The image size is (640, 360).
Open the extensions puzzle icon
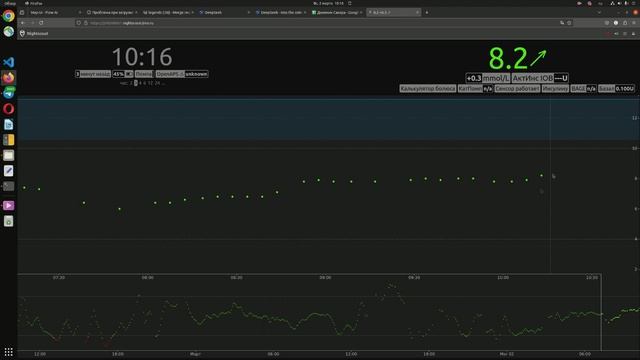pos(625,23)
